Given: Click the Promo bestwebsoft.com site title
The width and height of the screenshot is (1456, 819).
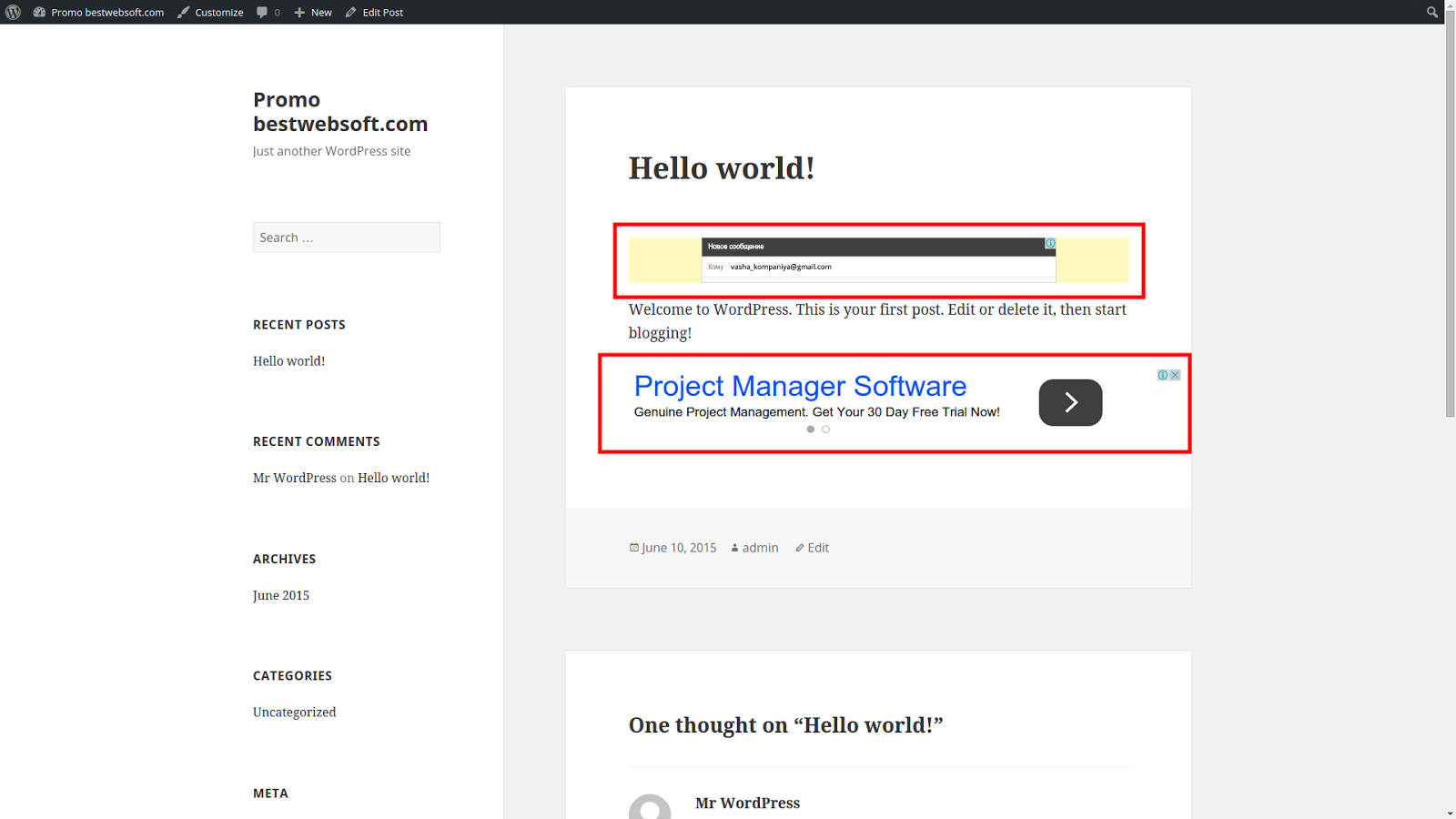Looking at the screenshot, I should pyautogui.click(x=340, y=112).
